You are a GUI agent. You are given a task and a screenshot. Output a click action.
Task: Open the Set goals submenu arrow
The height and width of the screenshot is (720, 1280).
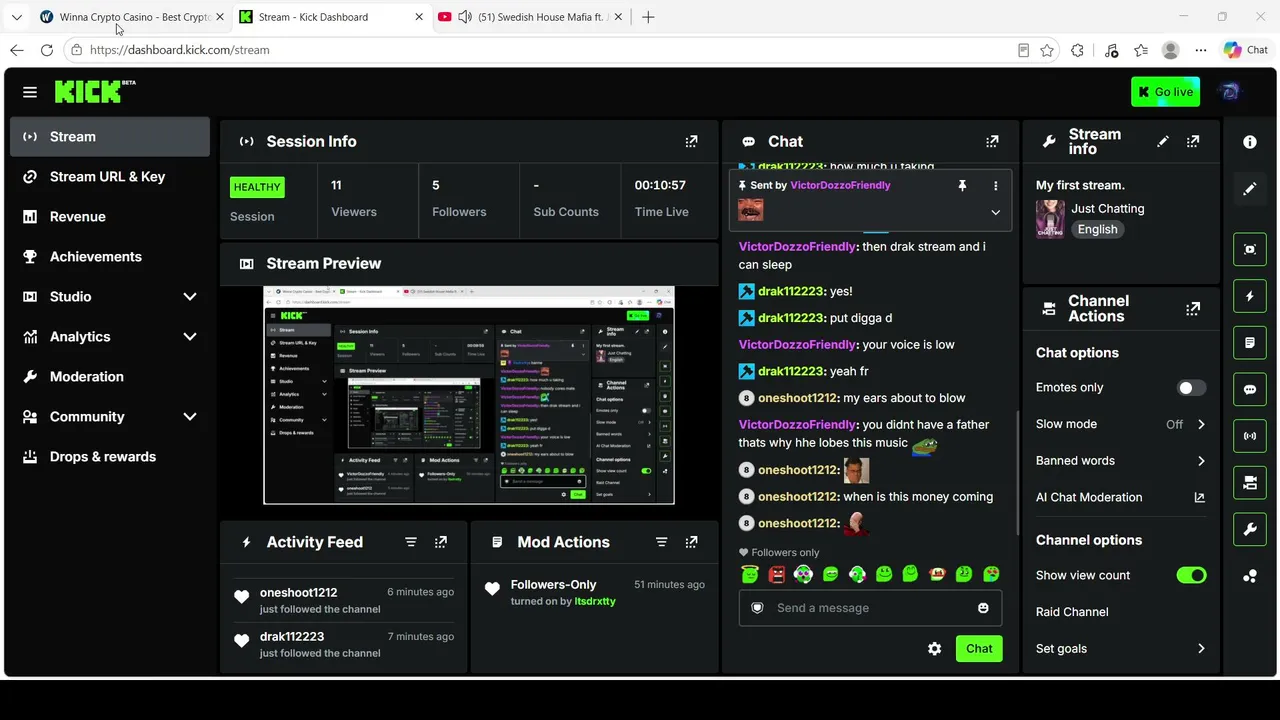(x=1201, y=649)
